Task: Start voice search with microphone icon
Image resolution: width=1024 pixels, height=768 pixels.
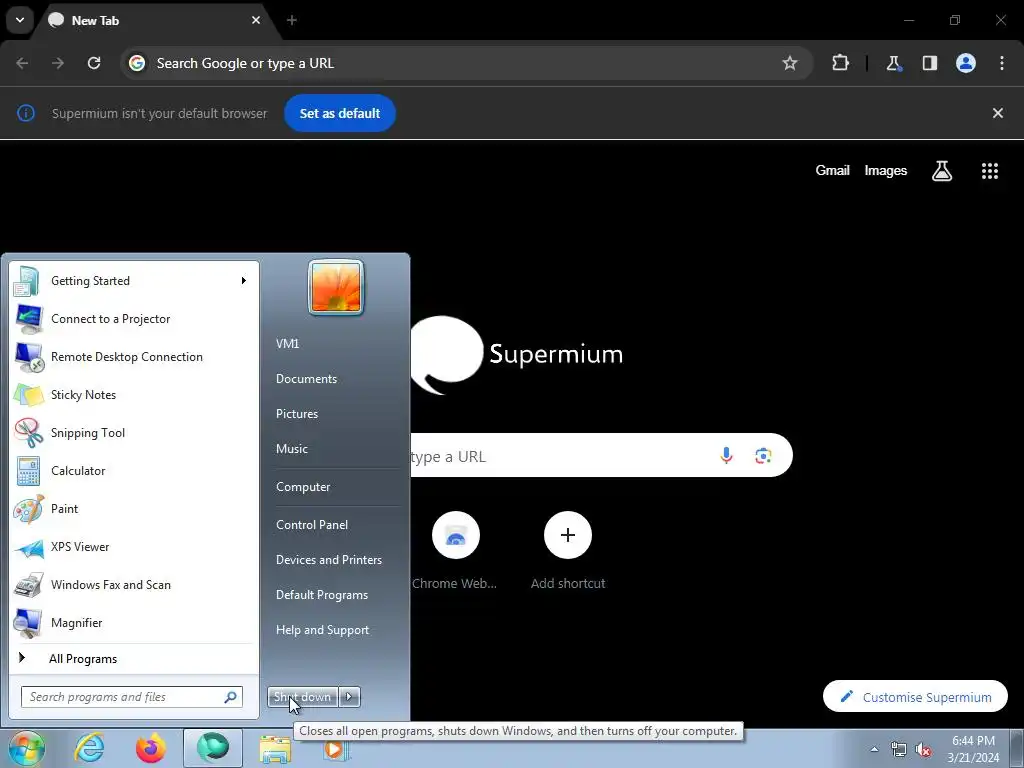Action: 726,455
